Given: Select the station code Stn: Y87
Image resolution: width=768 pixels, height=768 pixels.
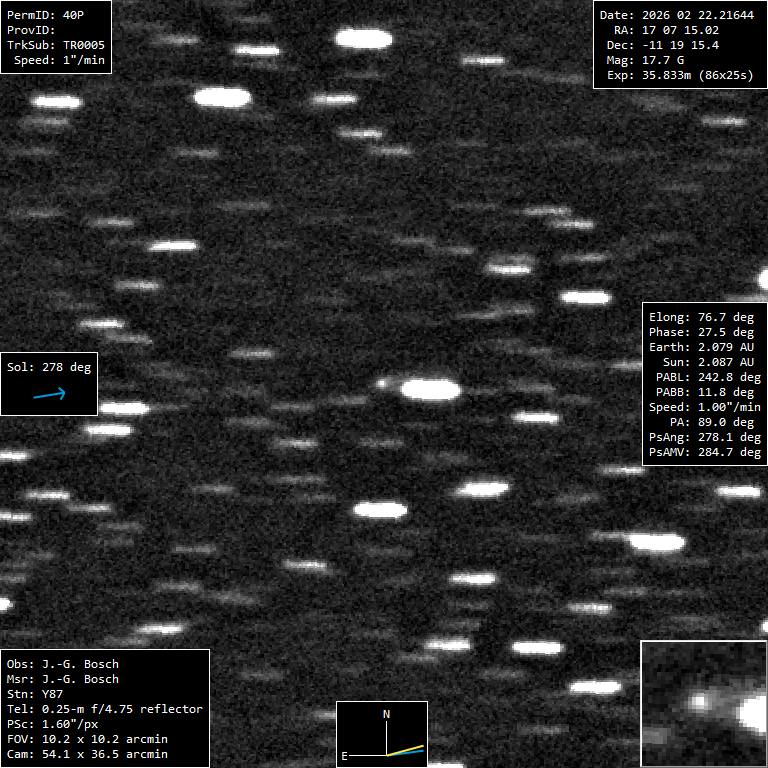Looking at the screenshot, I should tap(32, 694).
